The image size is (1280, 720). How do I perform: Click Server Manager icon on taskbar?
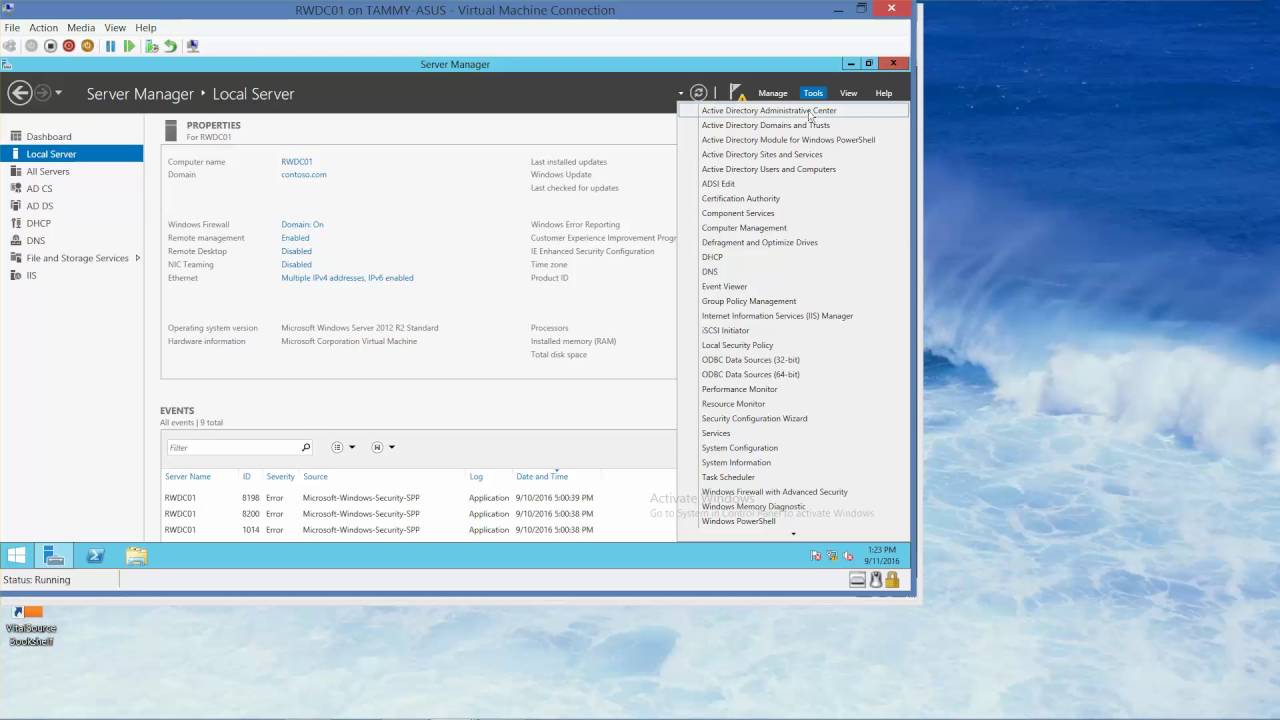point(54,556)
